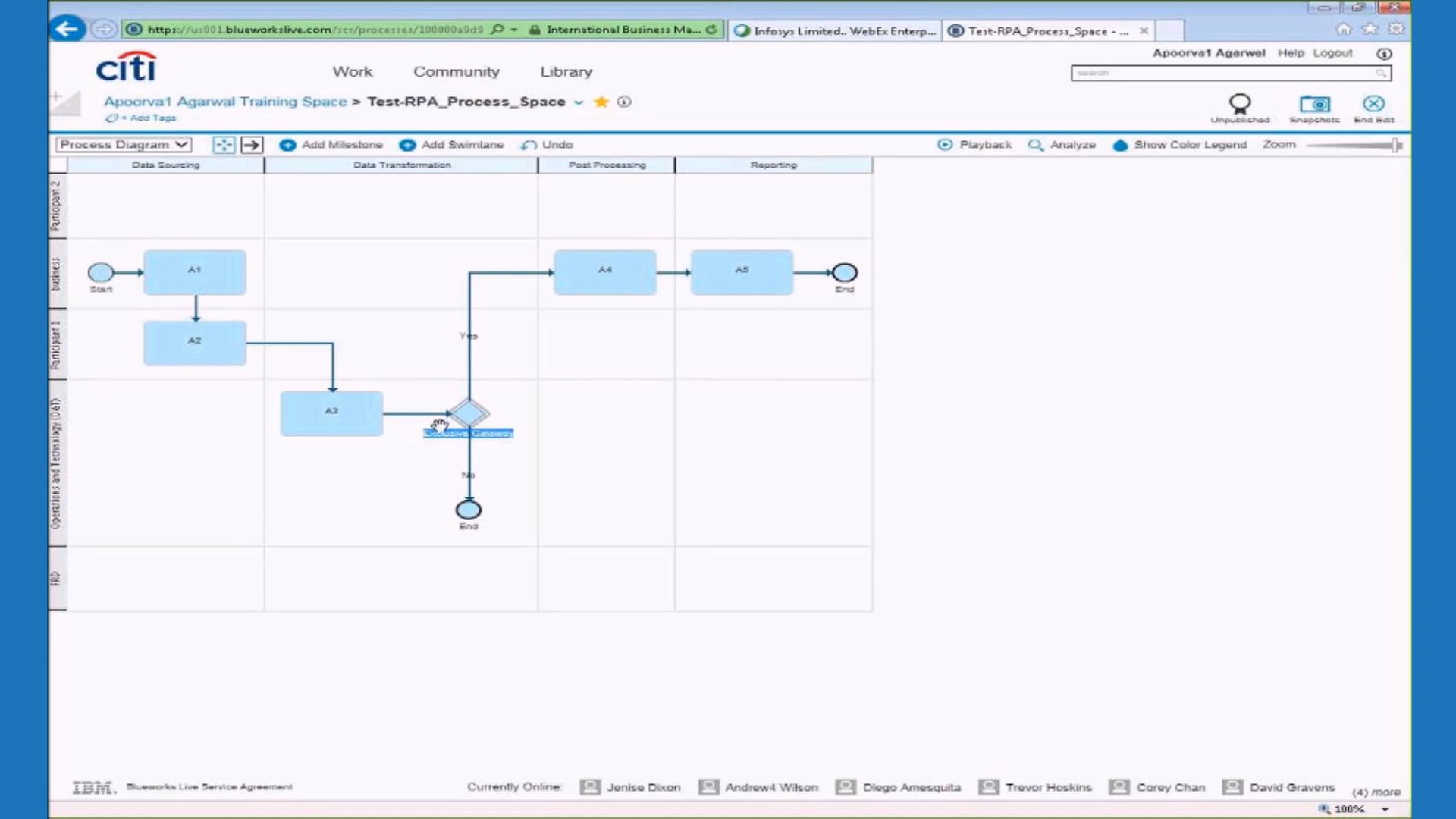Open Blueworks Live Service Agreement
1456x819 pixels.
point(210,786)
